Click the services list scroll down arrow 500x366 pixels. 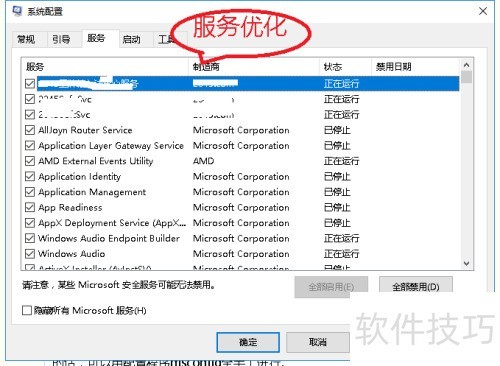pyautogui.click(x=466, y=263)
